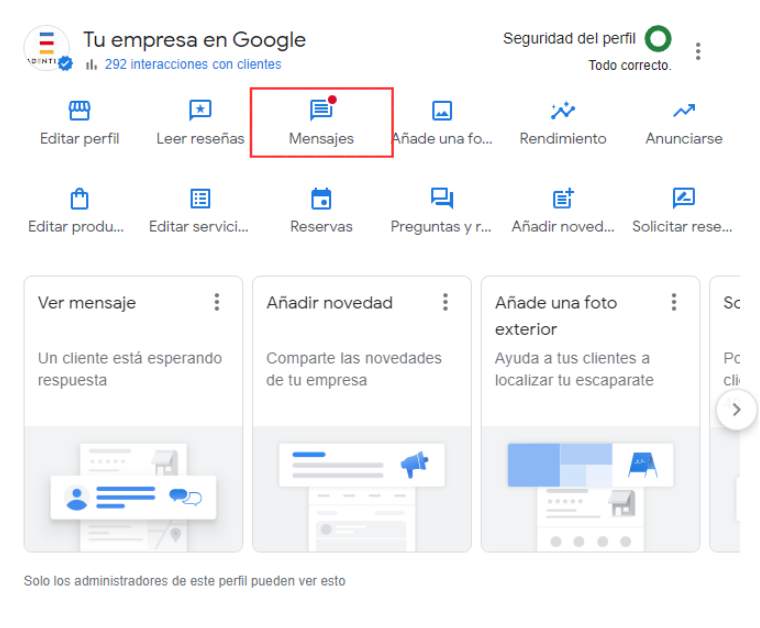760x628 pixels.
Task: Click the Todo correcto status text
Action: pos(630,65)
